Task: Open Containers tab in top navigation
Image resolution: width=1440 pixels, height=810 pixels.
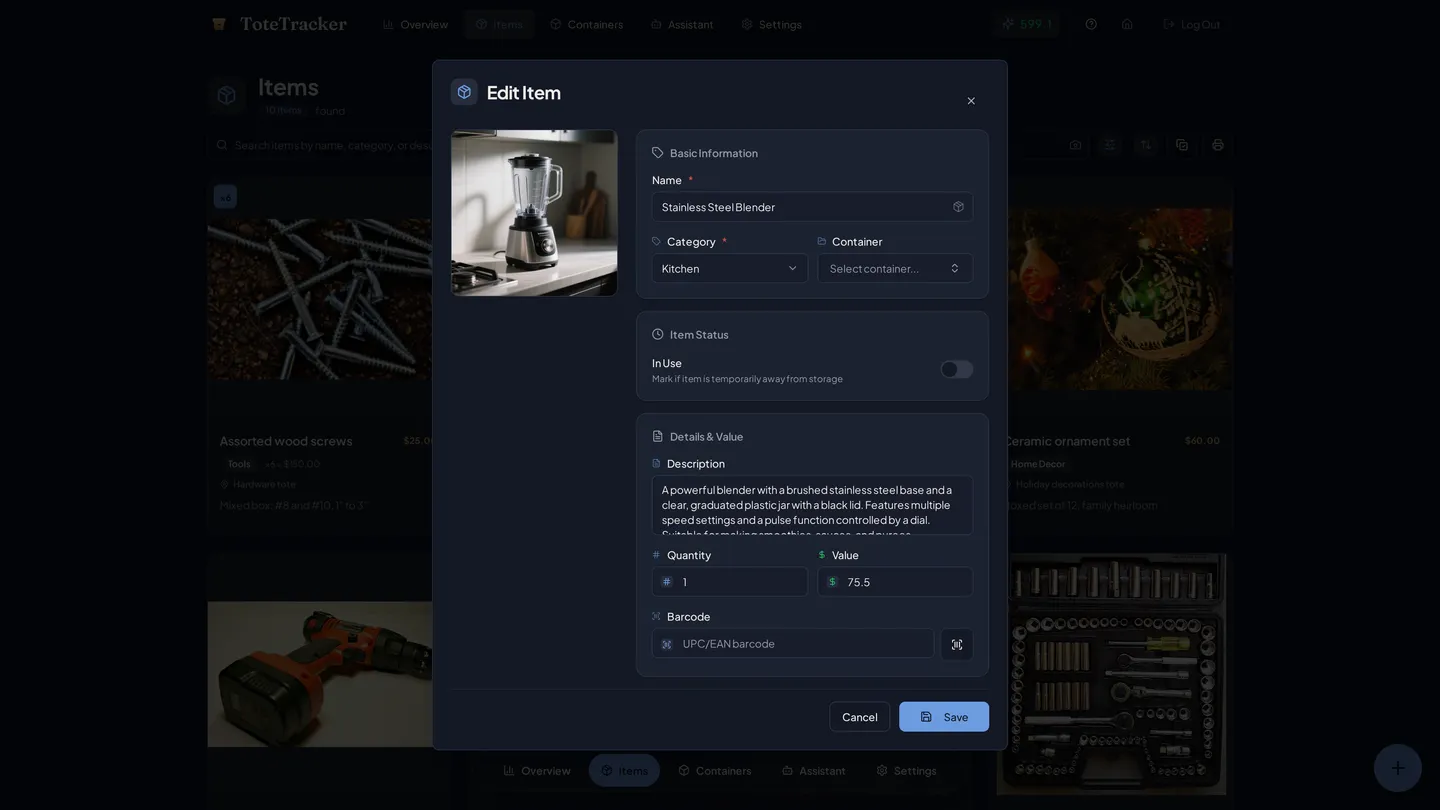Action: tap(587, 24)
